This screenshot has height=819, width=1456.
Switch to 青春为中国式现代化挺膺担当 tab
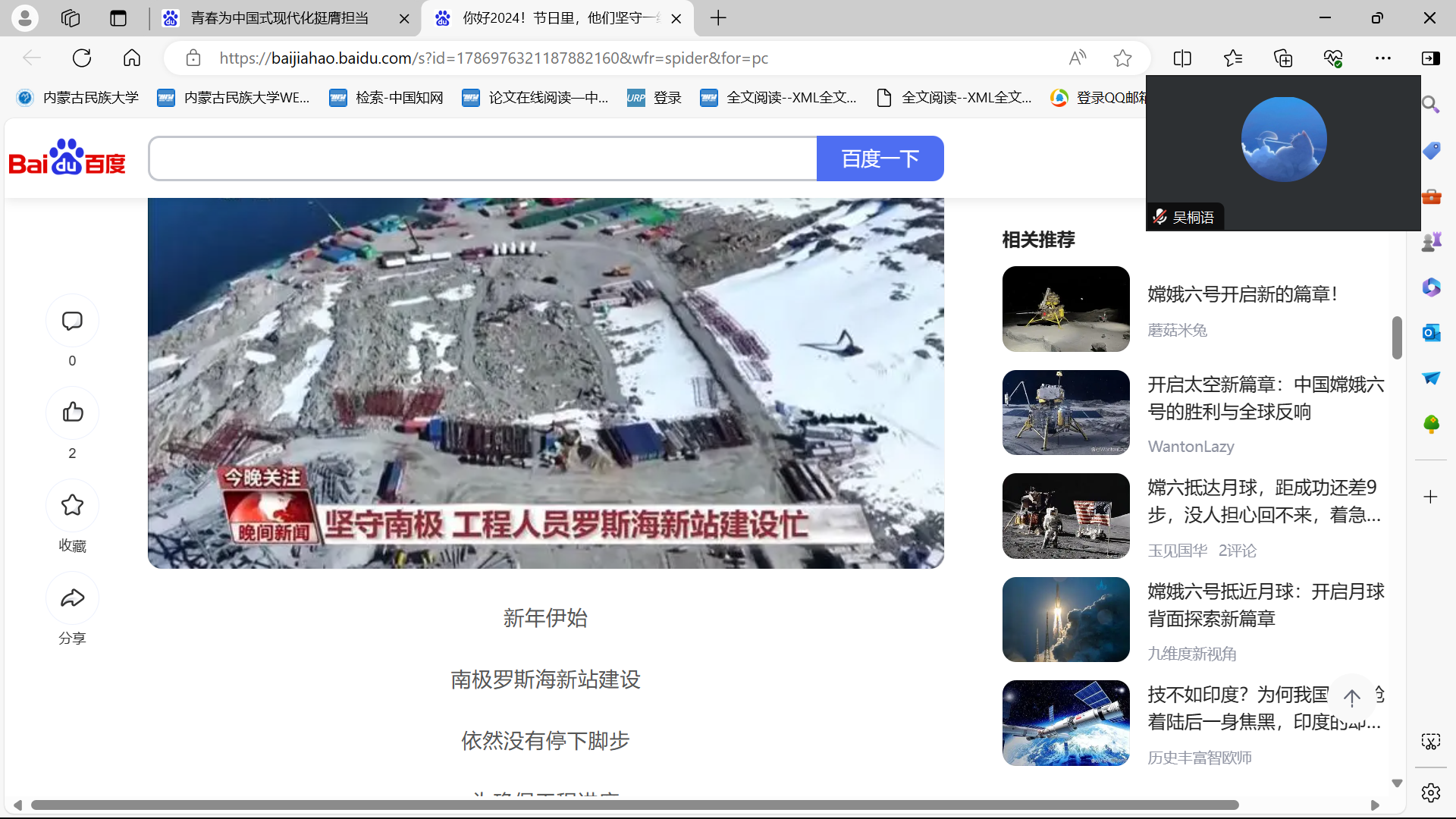click(x=279, y=18)
